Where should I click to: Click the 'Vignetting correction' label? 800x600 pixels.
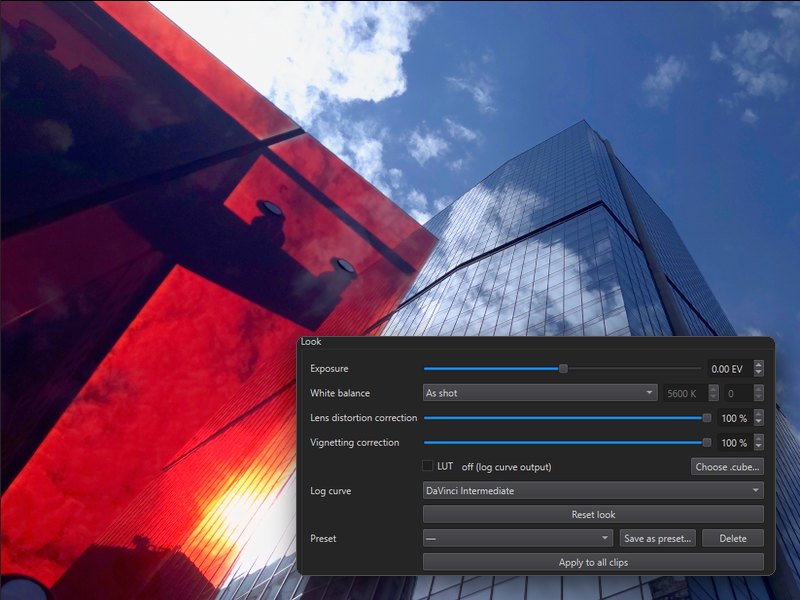click(355, 442)
